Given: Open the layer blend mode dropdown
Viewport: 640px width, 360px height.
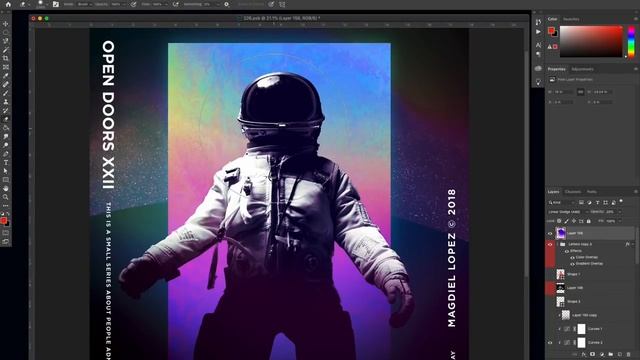Looking at the screenshot, I should [567, 212].
